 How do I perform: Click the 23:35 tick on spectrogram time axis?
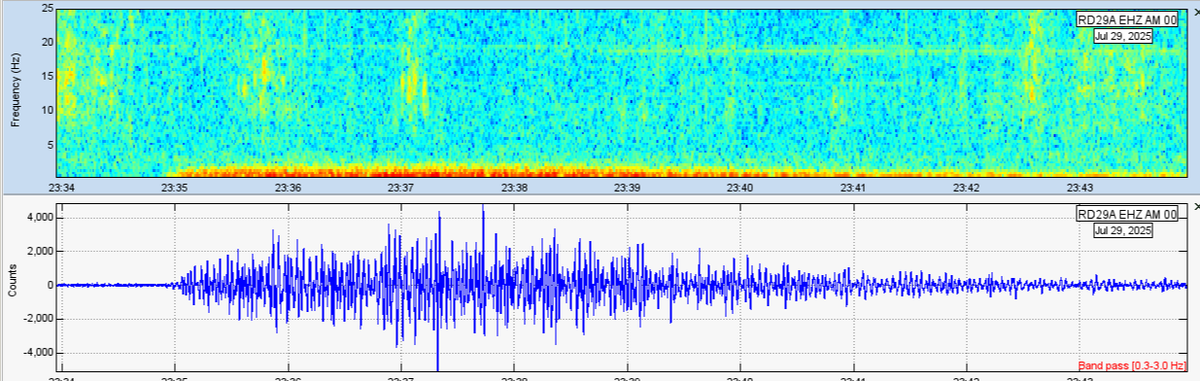pyautogui.click(x=175, y=187)
